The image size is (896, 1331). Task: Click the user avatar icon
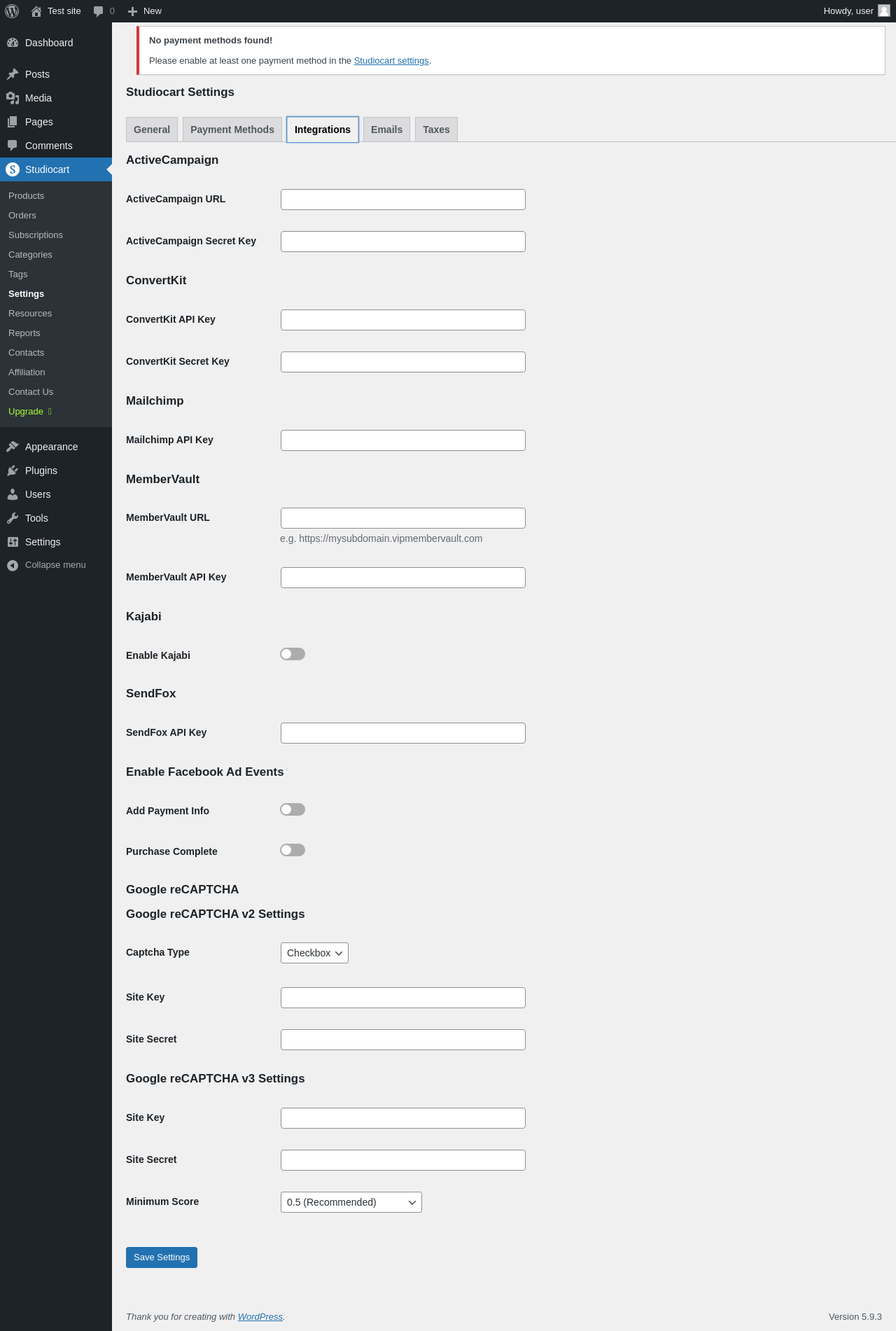884,11
